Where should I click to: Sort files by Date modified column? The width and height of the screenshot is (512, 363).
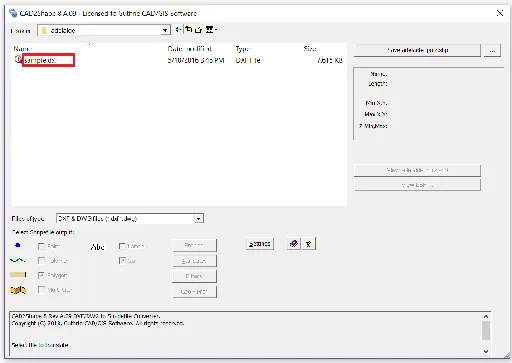tap(189, 49)
